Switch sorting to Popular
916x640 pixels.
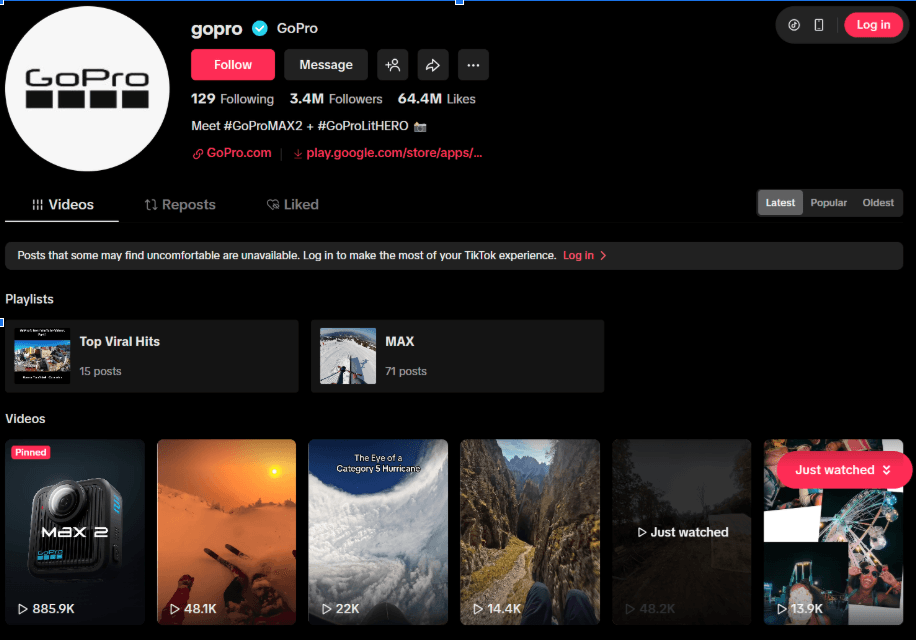pyautogui.click(x=828, y=202)
